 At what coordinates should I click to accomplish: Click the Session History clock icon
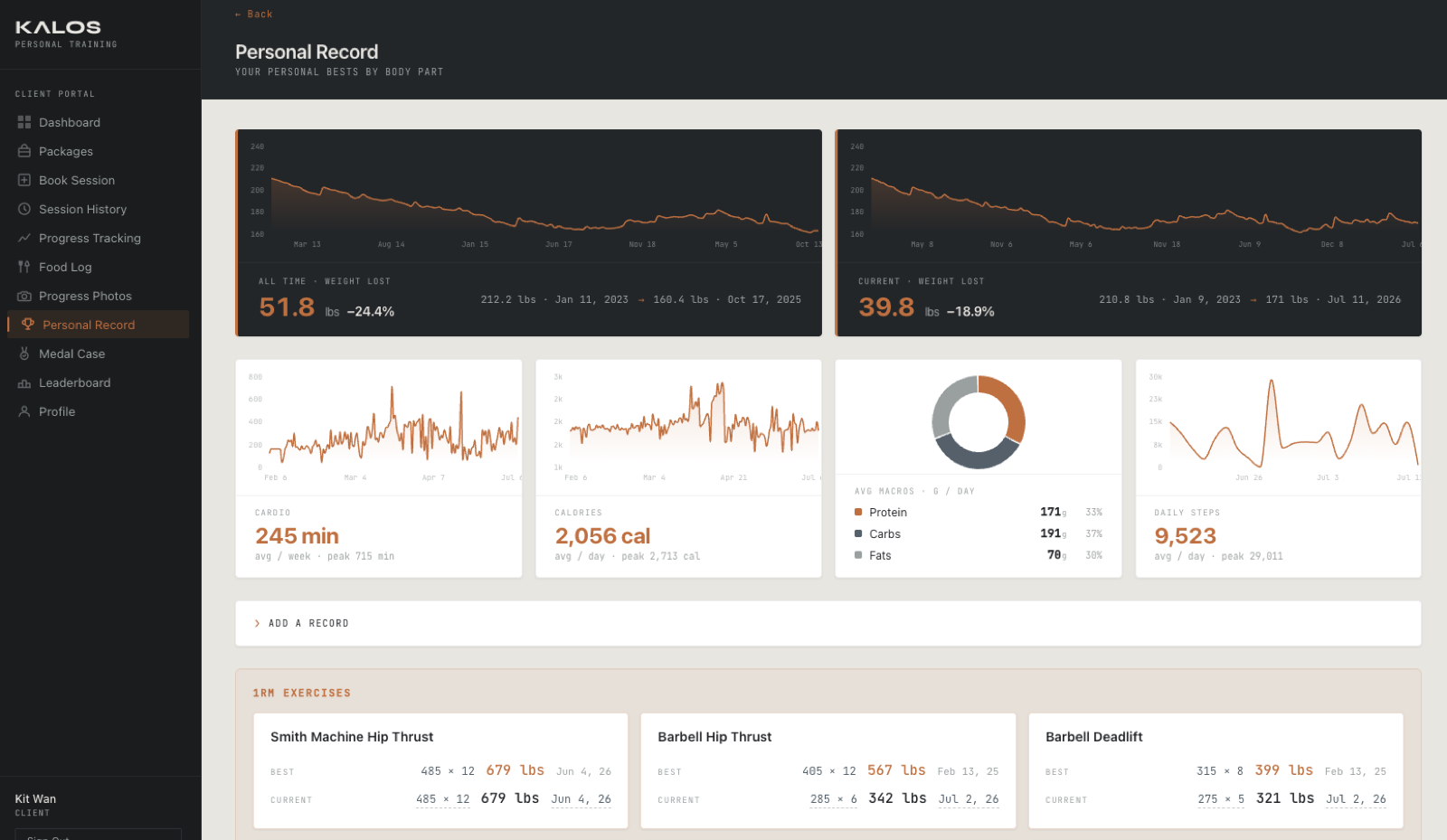24,209
